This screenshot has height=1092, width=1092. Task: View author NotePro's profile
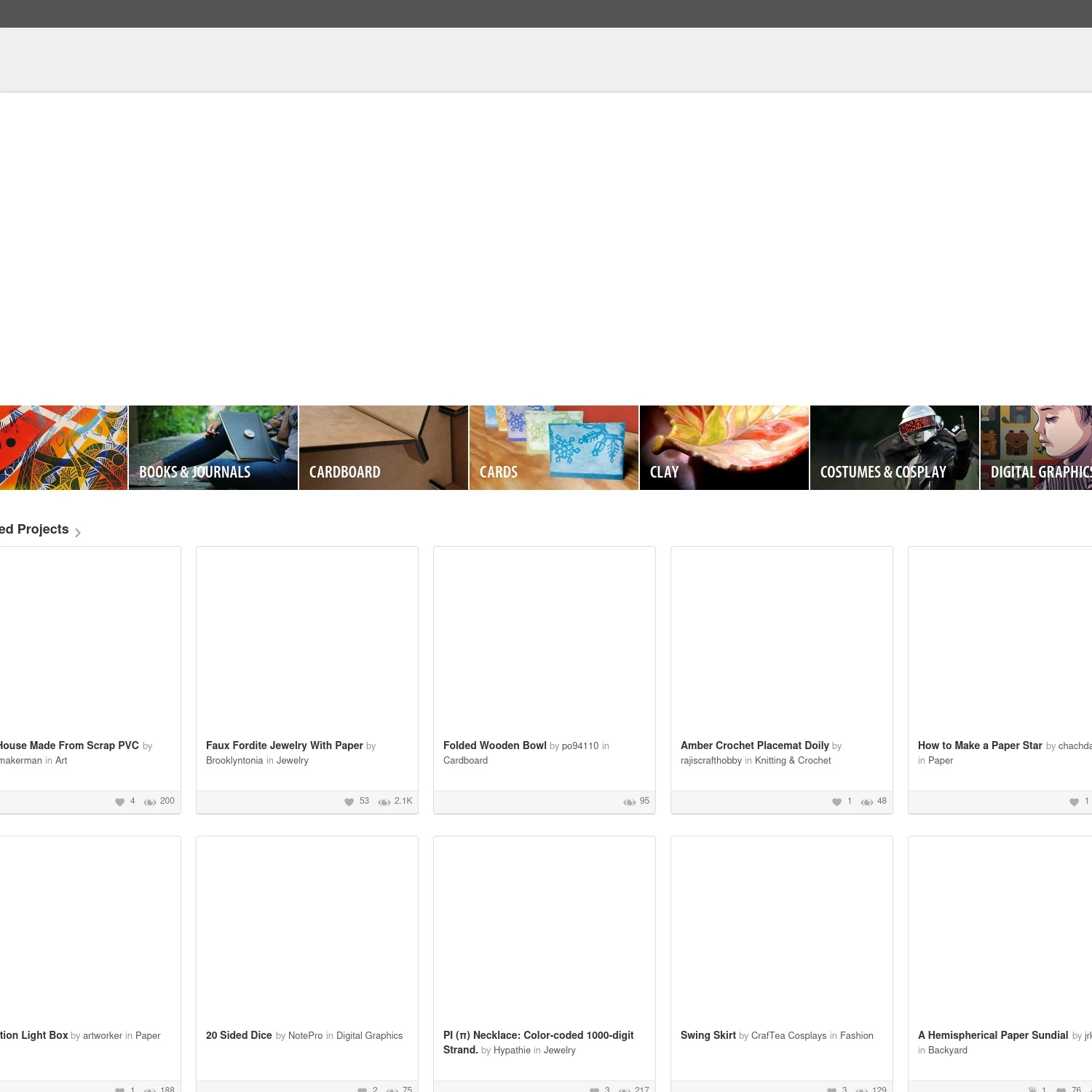coord(305,1036)
